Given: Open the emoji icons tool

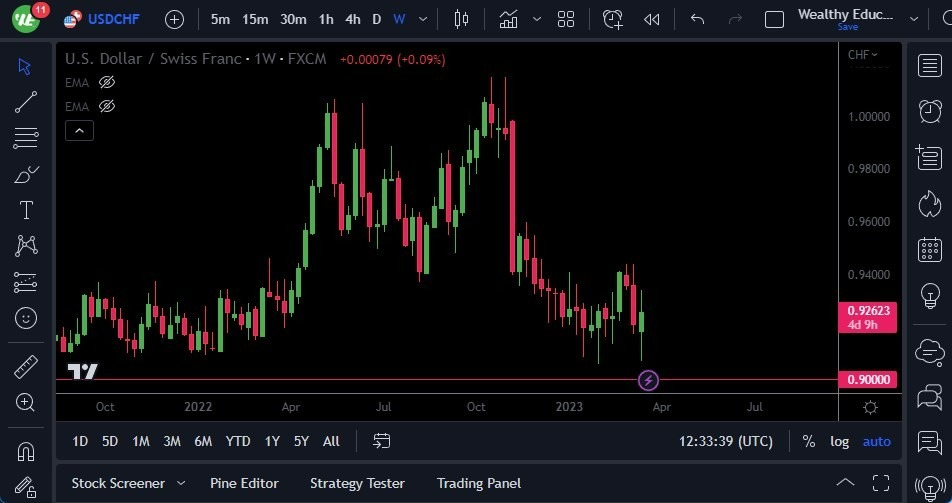Looking at the screenshot, I should pos(26,318).
